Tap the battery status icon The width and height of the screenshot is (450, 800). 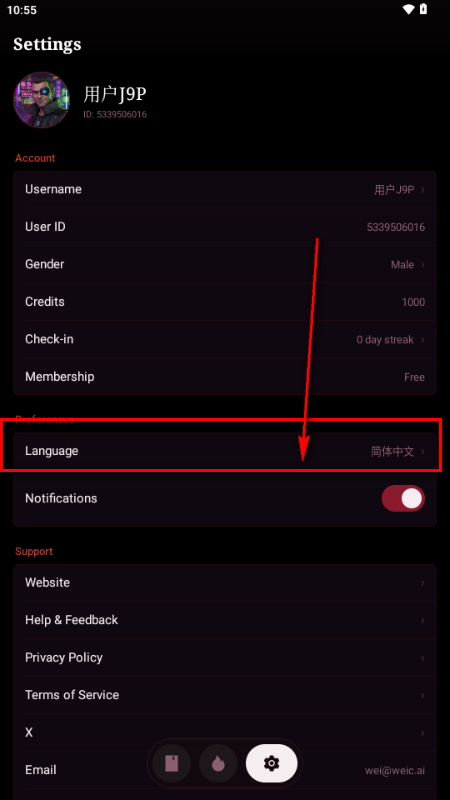coord(423,9)
